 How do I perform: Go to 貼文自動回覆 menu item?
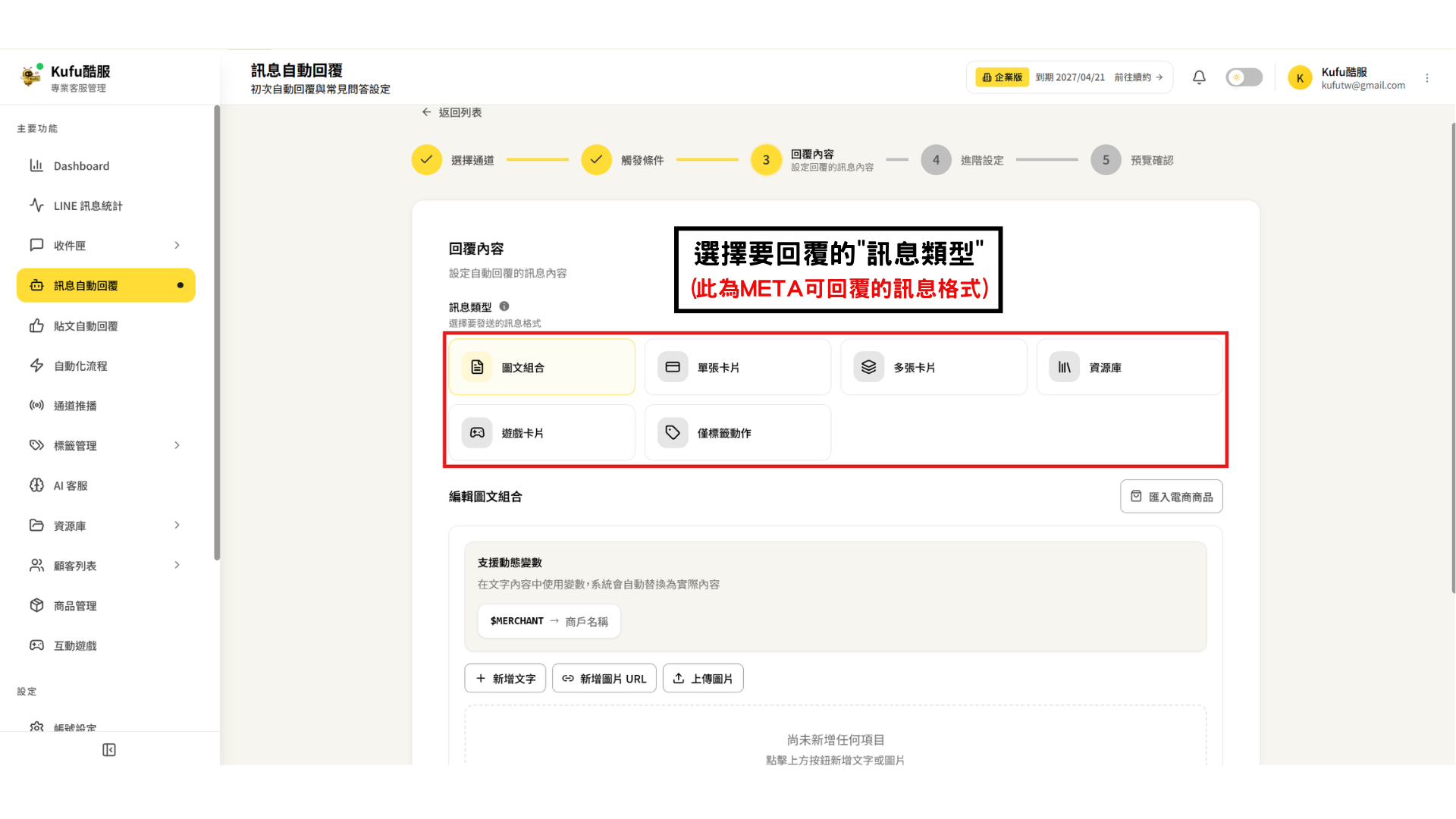pyautogui.click(x=106, y=325)
